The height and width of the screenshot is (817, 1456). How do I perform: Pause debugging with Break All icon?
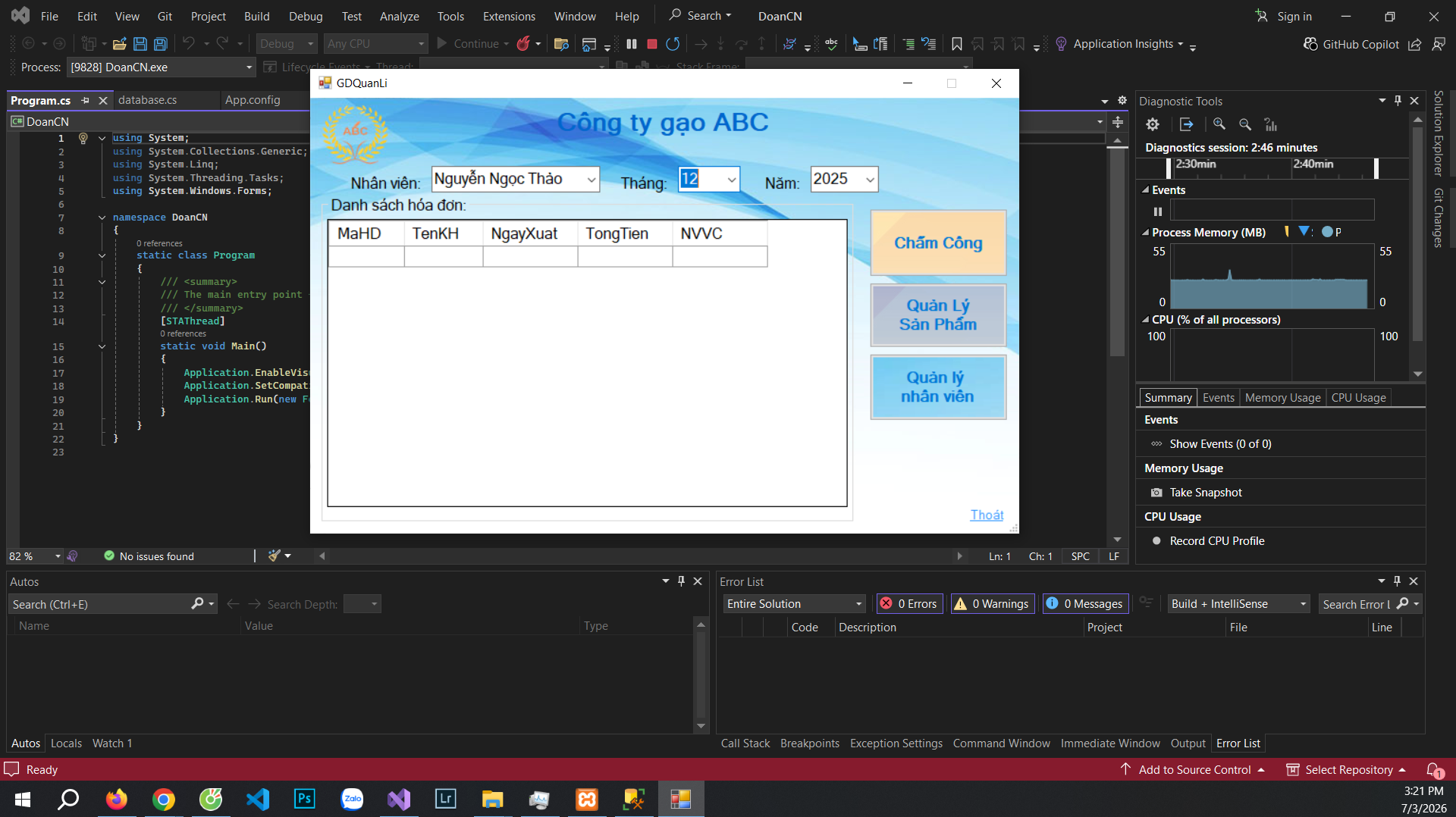coord(632,44)
